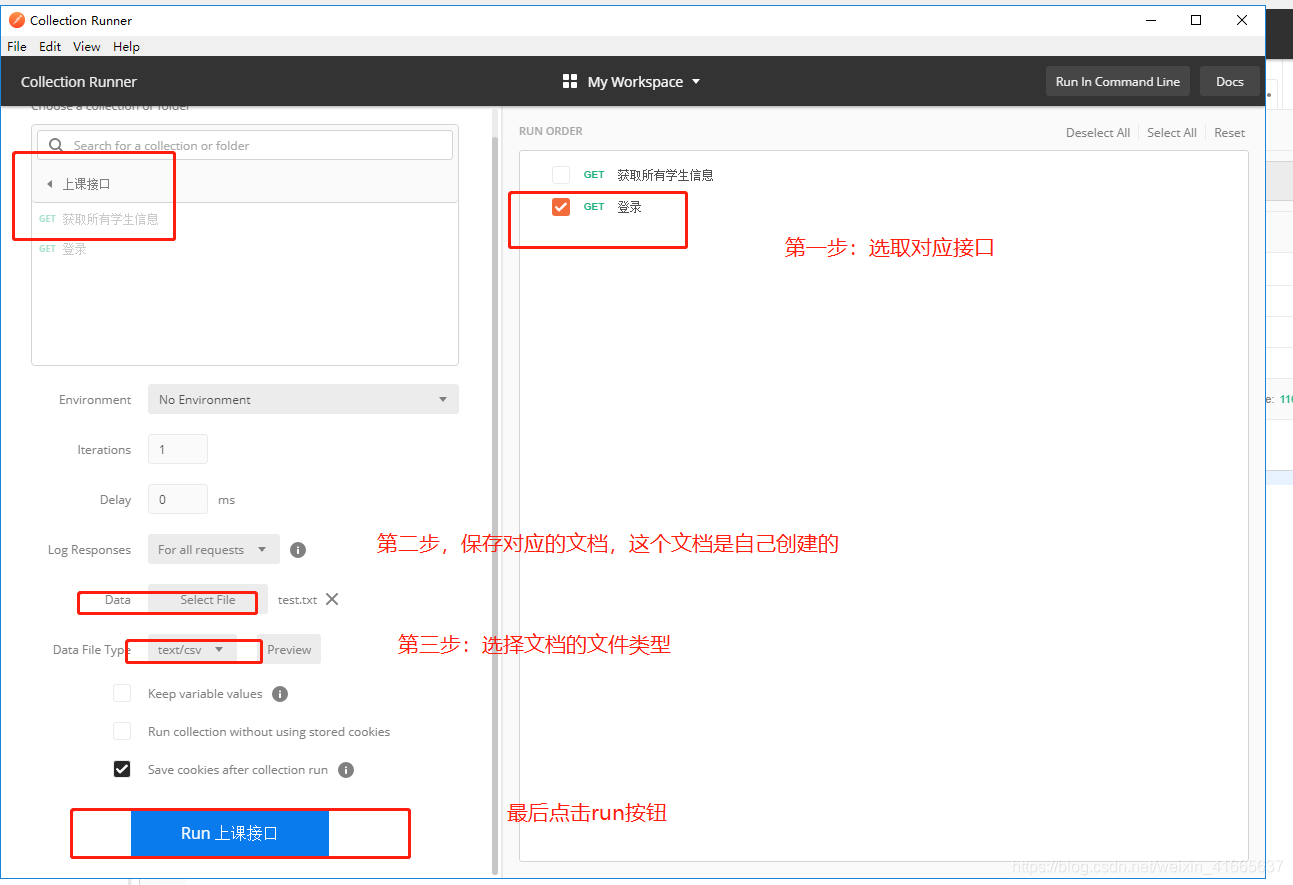Go back using arrow beside 上课接口
1293x885 pixels.
[50, 184]
